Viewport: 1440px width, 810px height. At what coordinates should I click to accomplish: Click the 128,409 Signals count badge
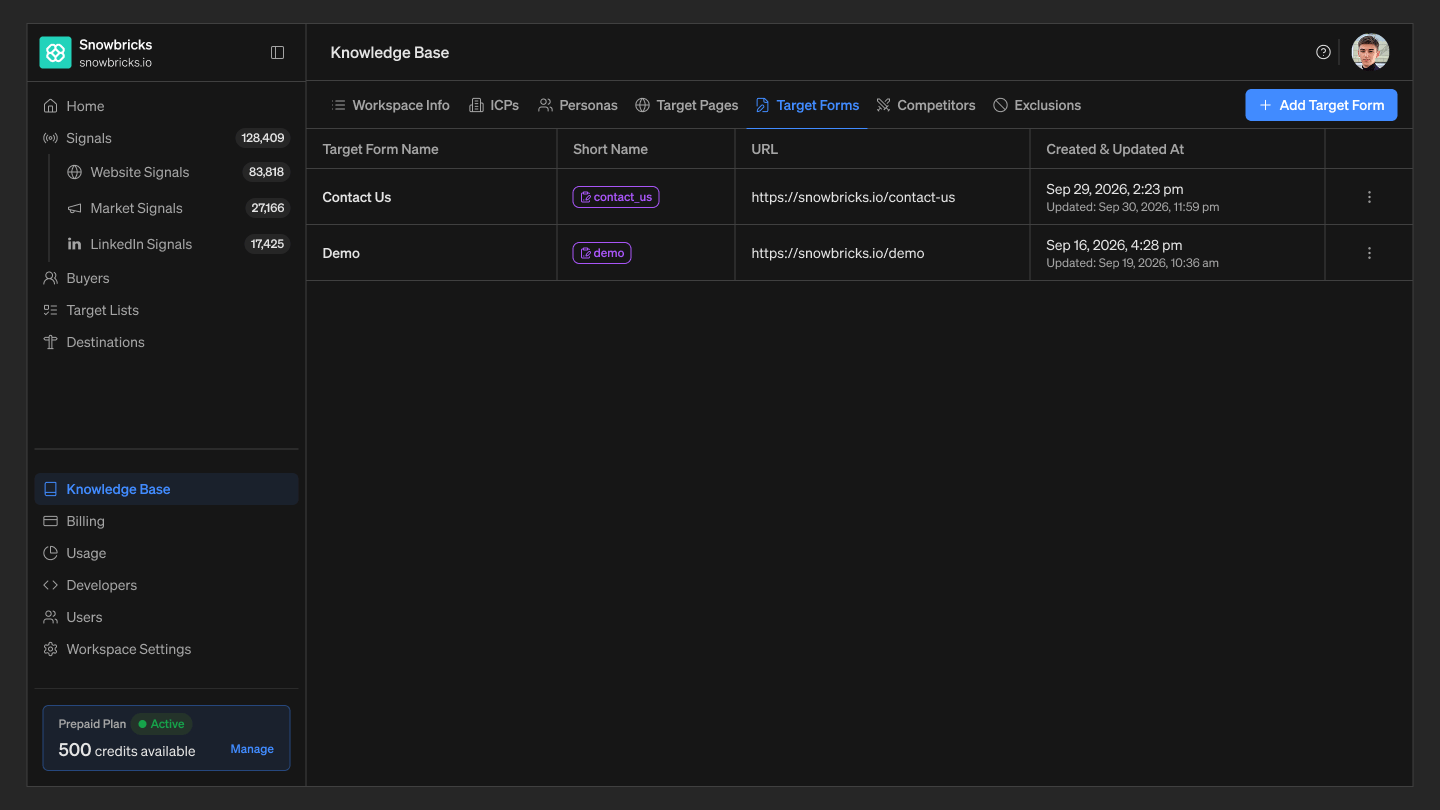(x=263, y=138)
